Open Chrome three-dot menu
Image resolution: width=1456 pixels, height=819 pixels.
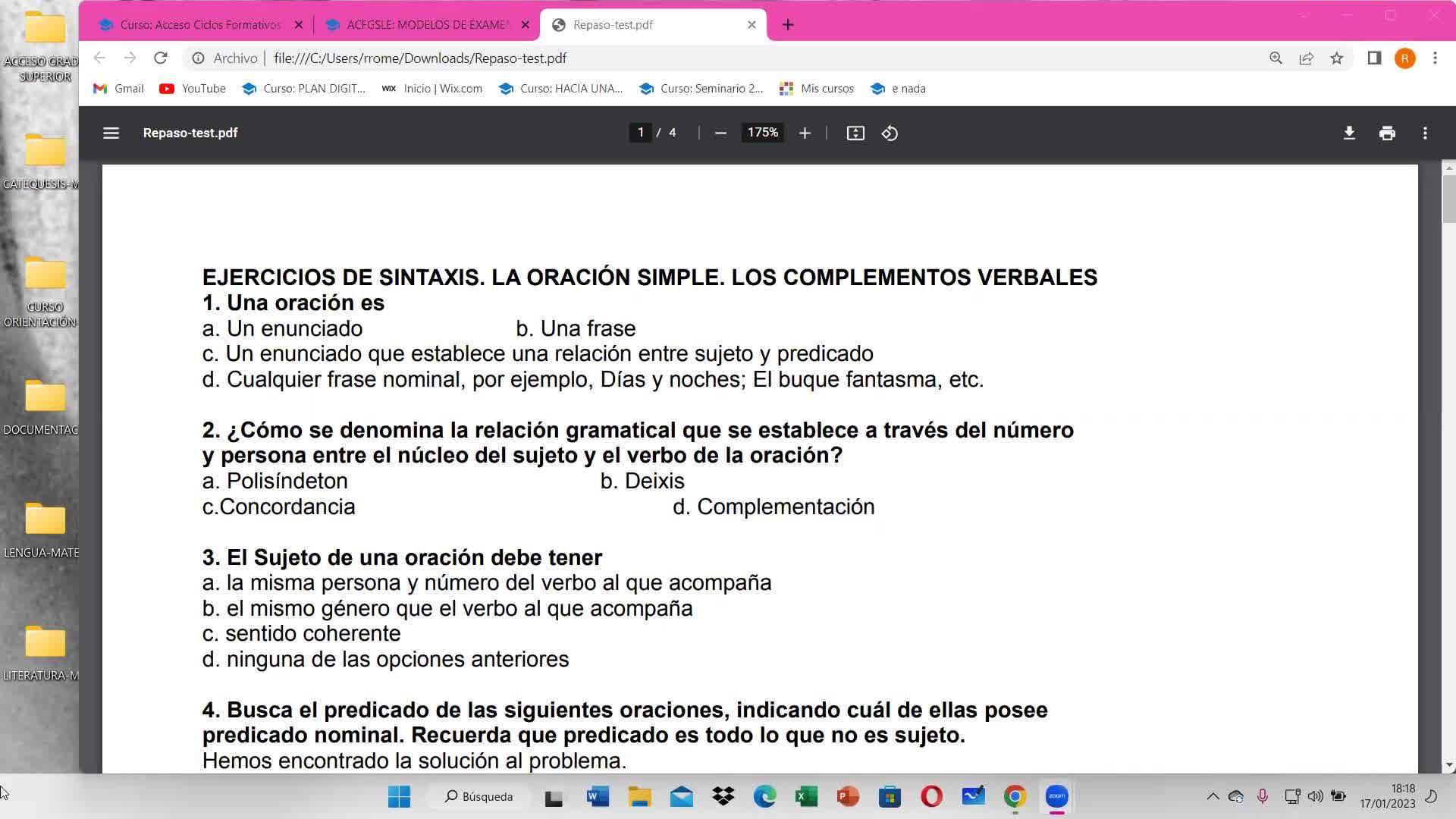click(x=1435, y=58)
